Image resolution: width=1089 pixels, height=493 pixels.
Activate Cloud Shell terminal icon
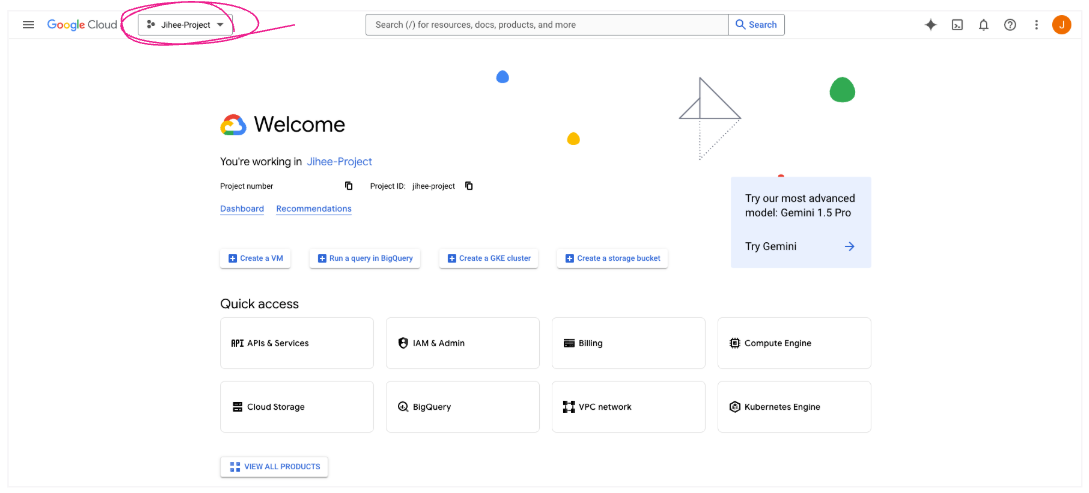(x=957, y=25)
